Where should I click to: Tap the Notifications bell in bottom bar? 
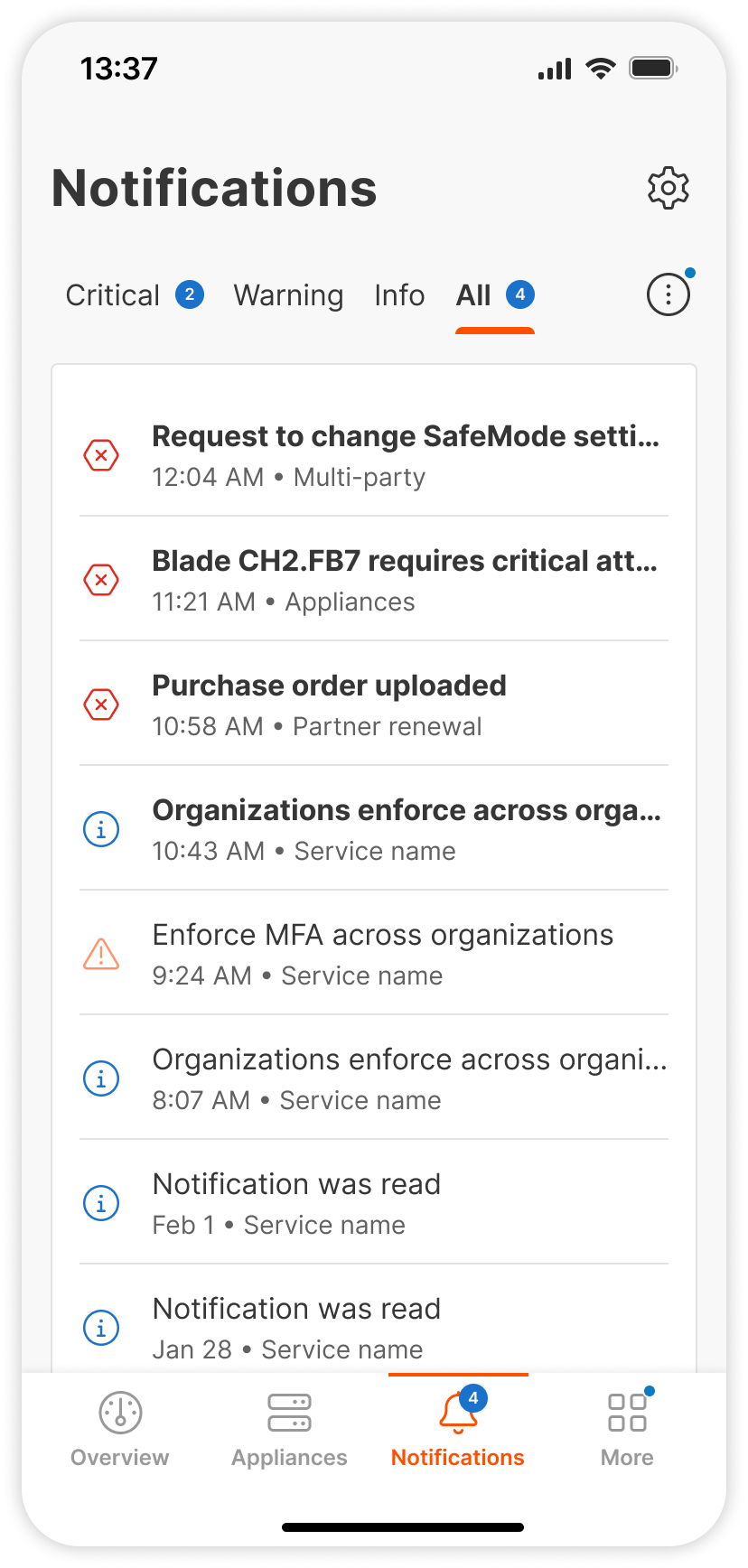pos(458,1429)
